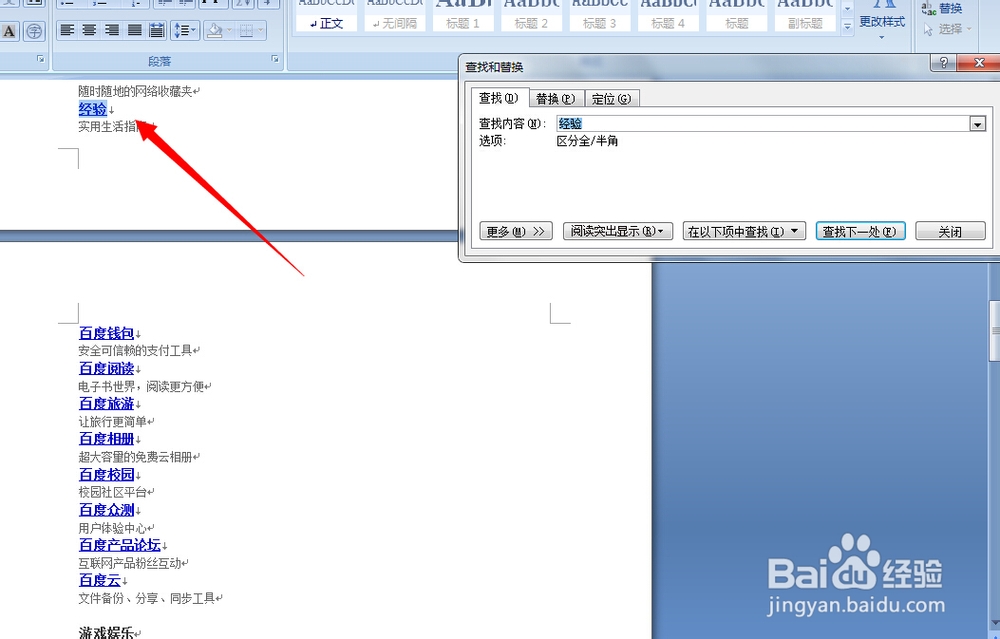
Task: Switch to the 查找 tab
Action: tap(499, 98)
